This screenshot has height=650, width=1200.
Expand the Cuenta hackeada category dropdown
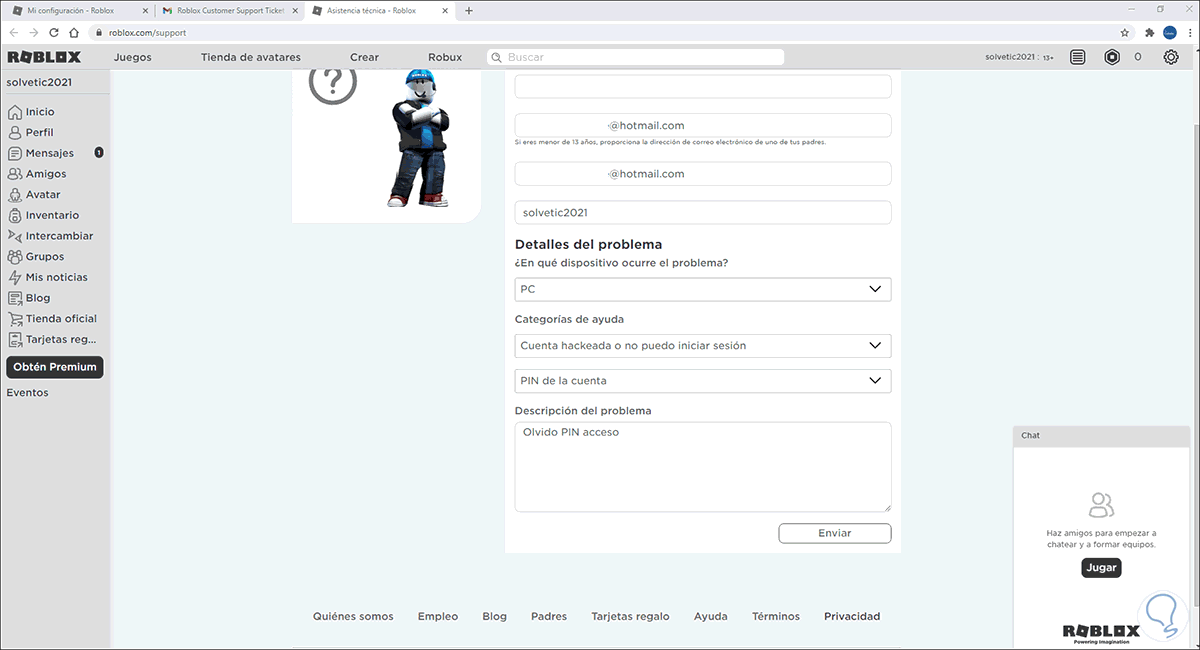703,345
